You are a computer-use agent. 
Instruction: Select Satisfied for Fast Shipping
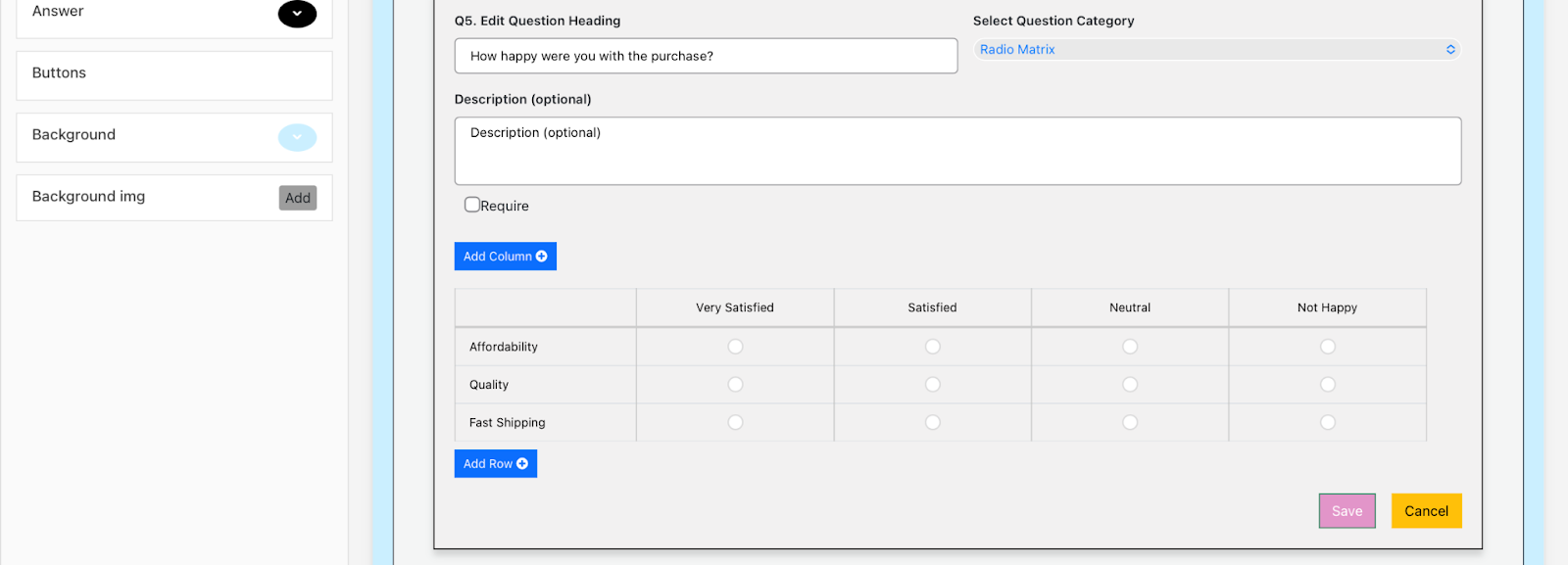tap(933, 422)
